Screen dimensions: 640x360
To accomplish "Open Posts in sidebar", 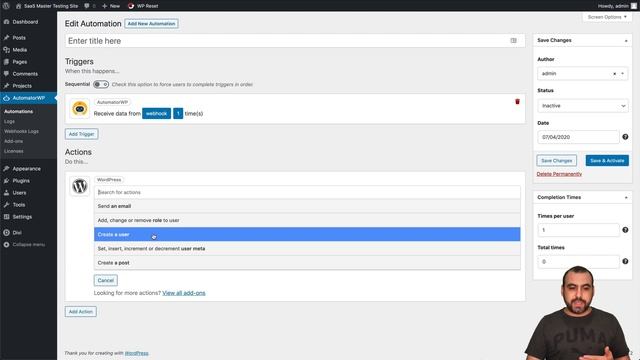I will point(19,38).
